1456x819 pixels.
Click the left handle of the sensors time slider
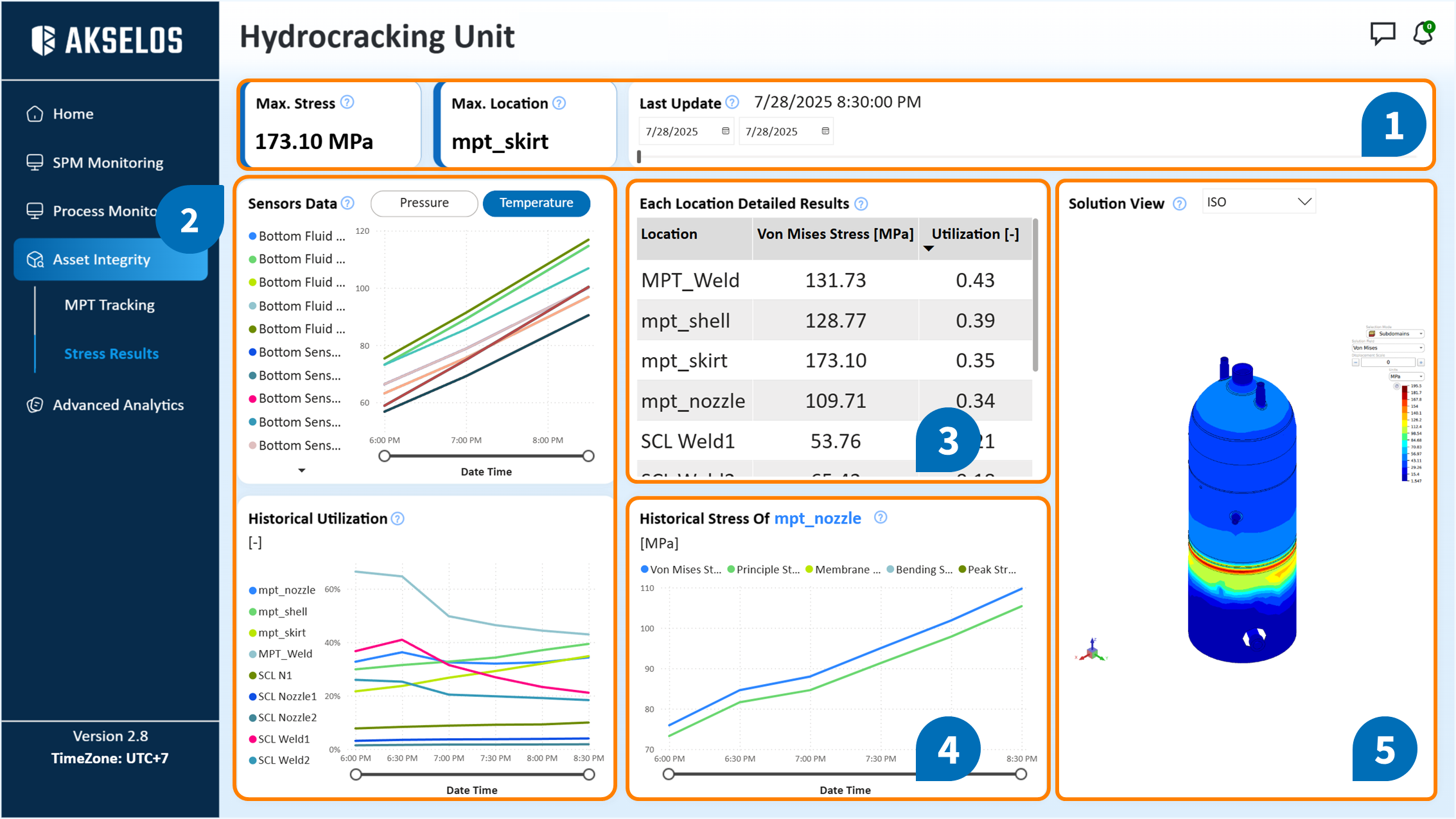pos(384,456)
